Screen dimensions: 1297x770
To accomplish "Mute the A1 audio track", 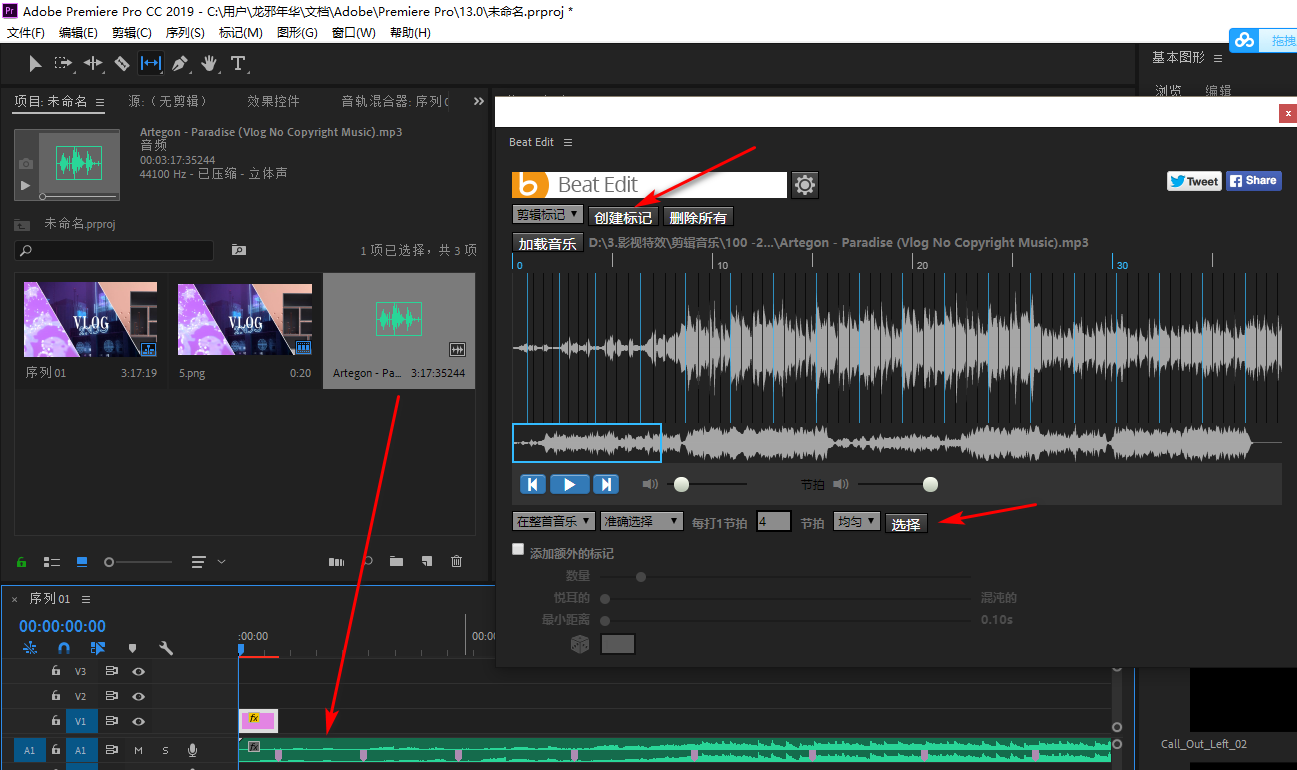I will pos(139,750).
